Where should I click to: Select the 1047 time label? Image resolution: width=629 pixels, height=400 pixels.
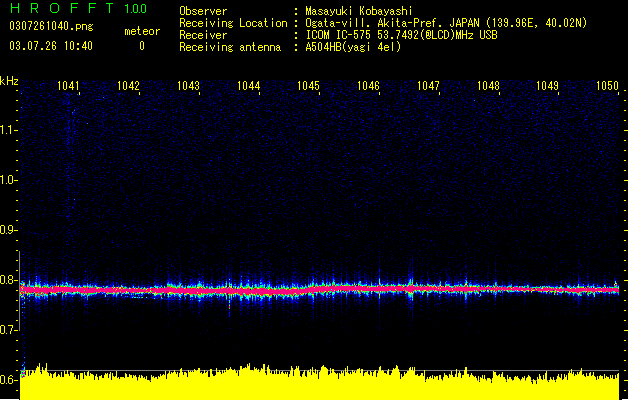tap(428, 86)
